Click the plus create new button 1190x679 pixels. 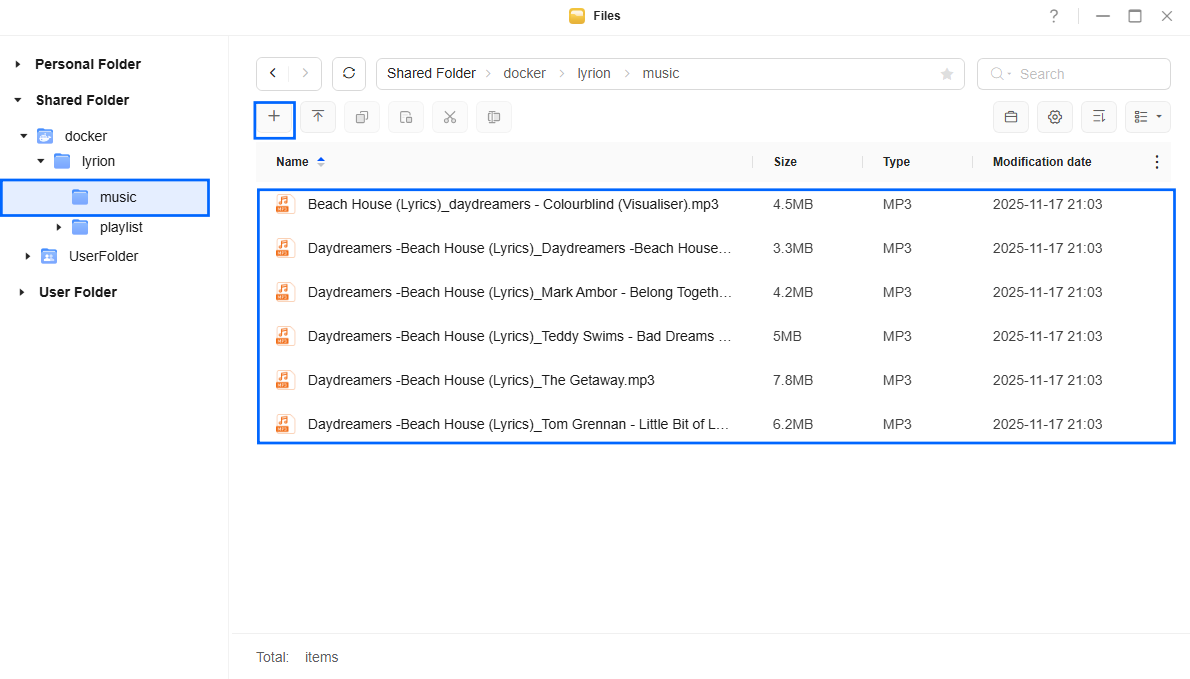pyautogui.click(x=274, y=117)
